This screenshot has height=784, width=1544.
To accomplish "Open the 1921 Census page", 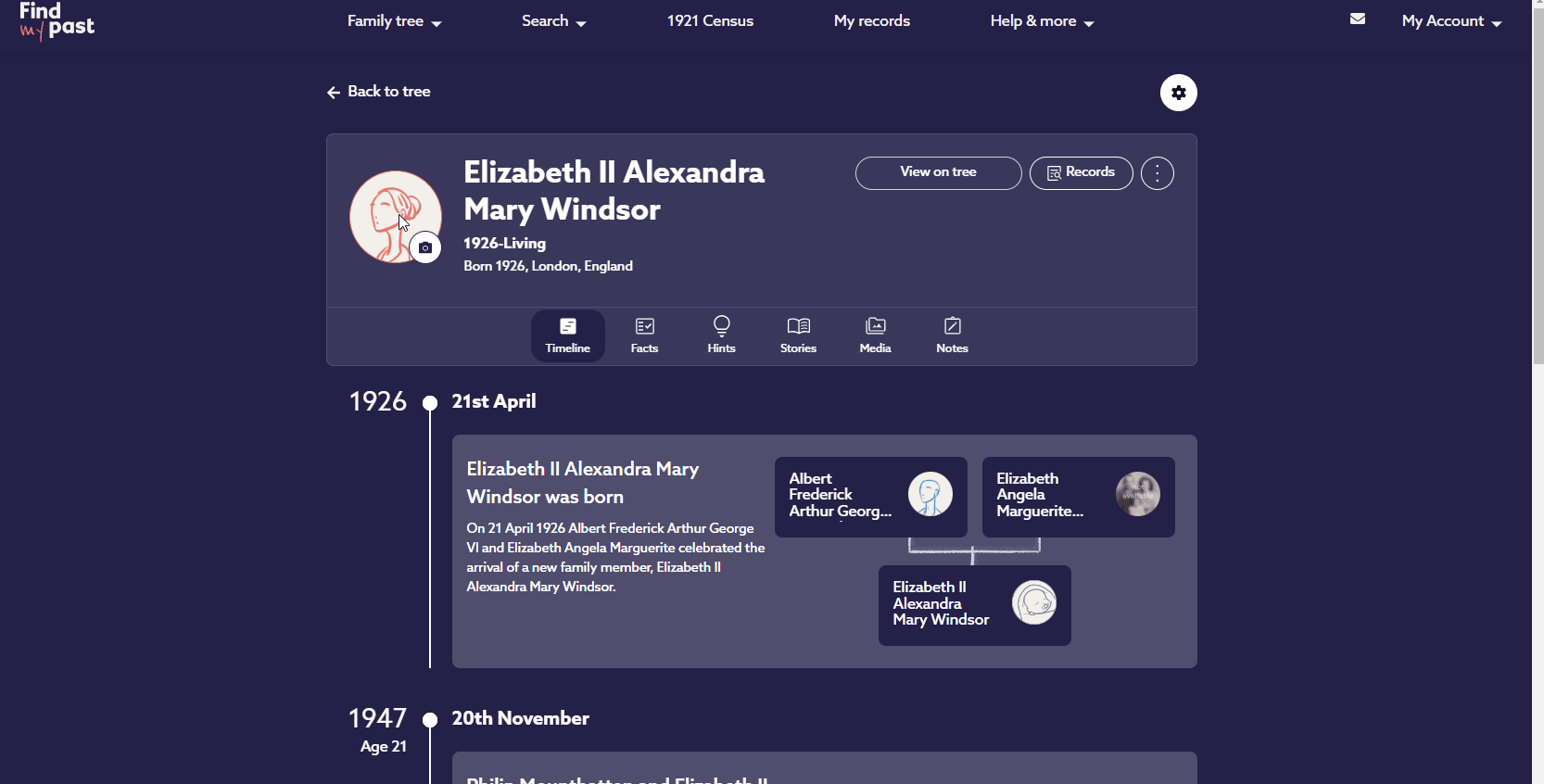I will click(x=709, y=20).
